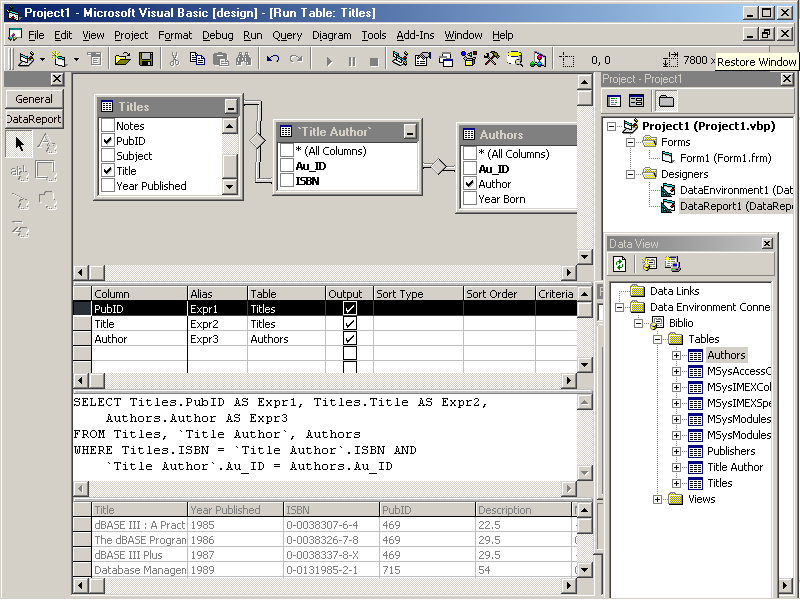Screen dimensions: 800x600
Task: Select DataEnvironment1 in the Project tree
Action: click(x=736, y=190)
